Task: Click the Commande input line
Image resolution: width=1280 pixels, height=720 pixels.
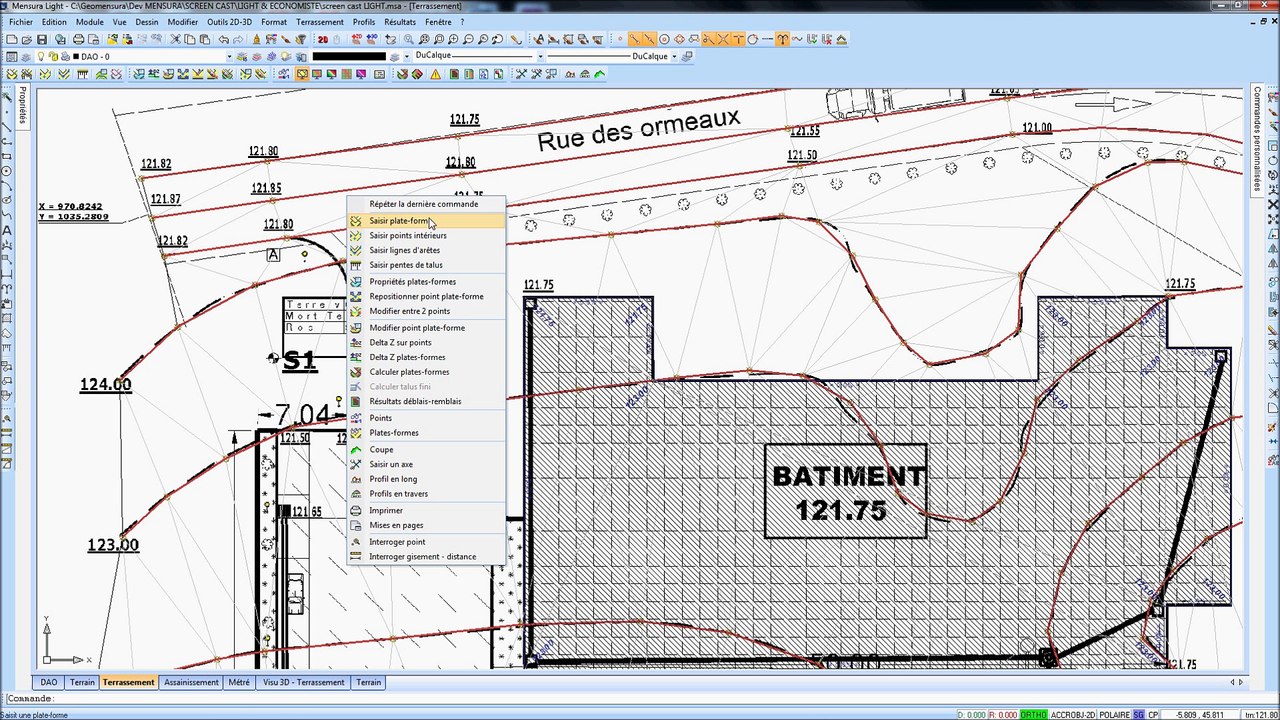Action: tap(640, 699)
